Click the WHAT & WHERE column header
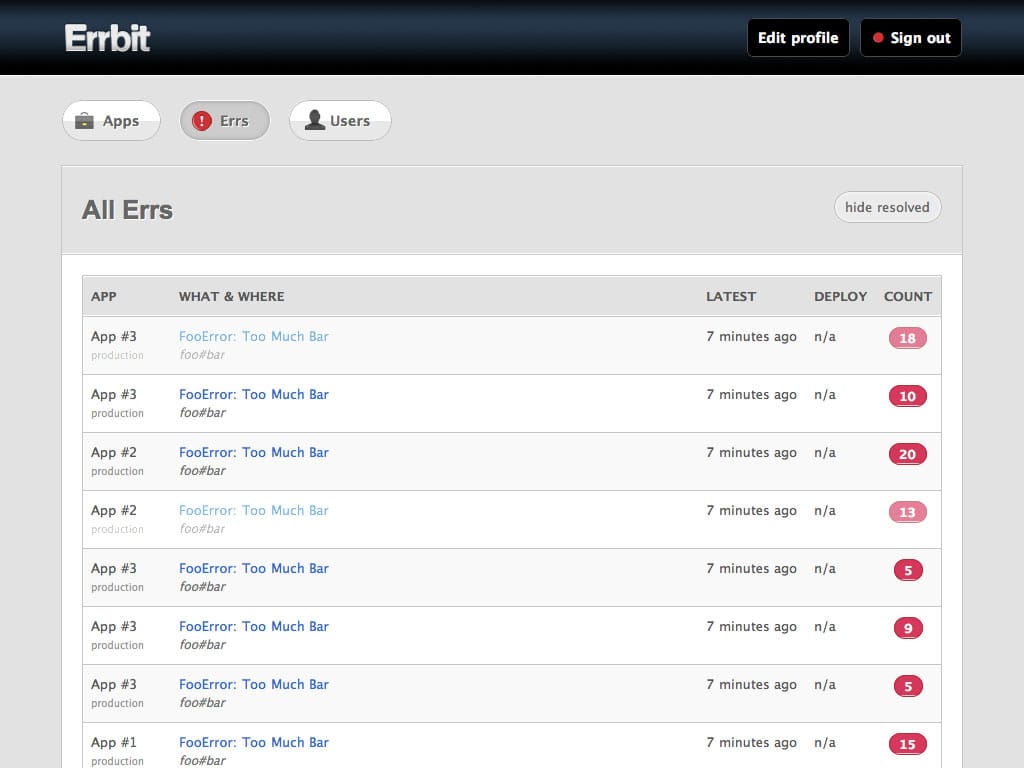This screenshot has height=768, width=1024. [231, 296]
